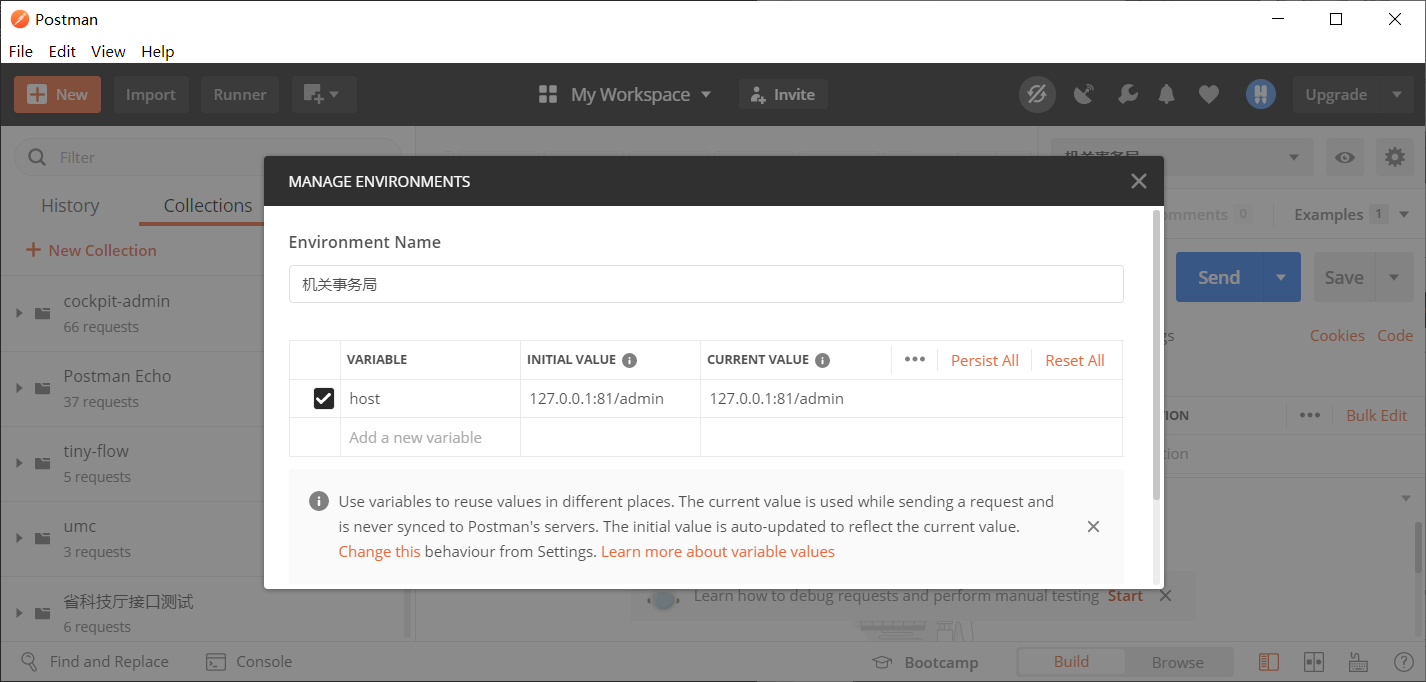Open the Bootcamp
This screenshot has width=1426, height=682.
pyautogui.click(x=925, y=662)
